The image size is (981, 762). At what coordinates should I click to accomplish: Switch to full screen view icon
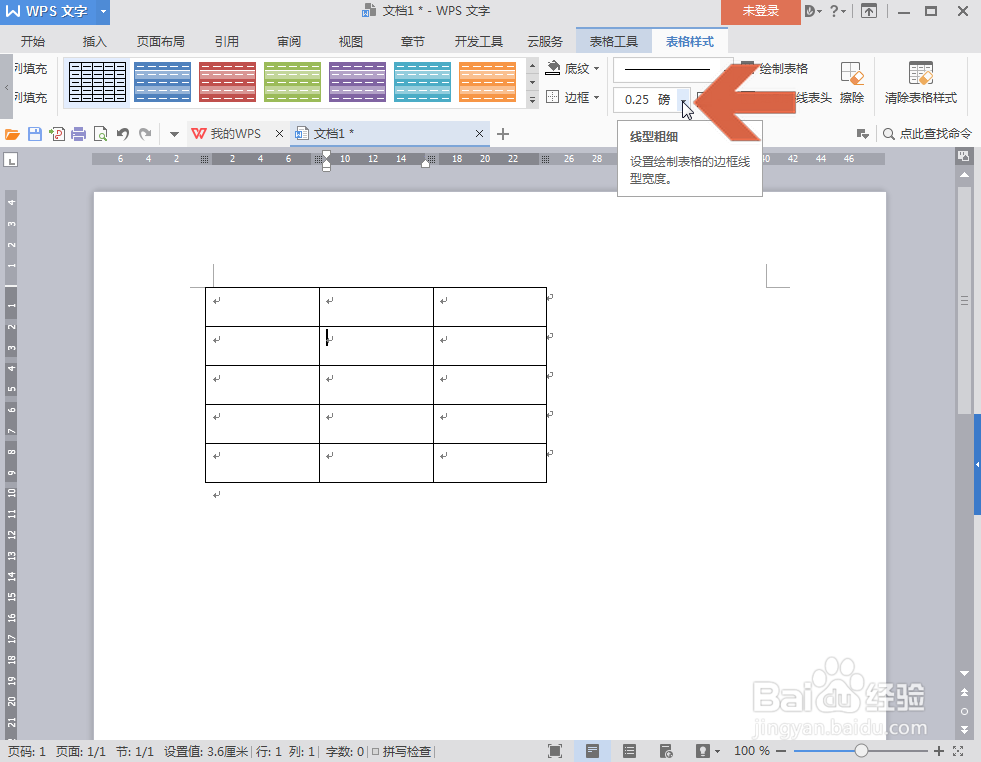(554, 751)
